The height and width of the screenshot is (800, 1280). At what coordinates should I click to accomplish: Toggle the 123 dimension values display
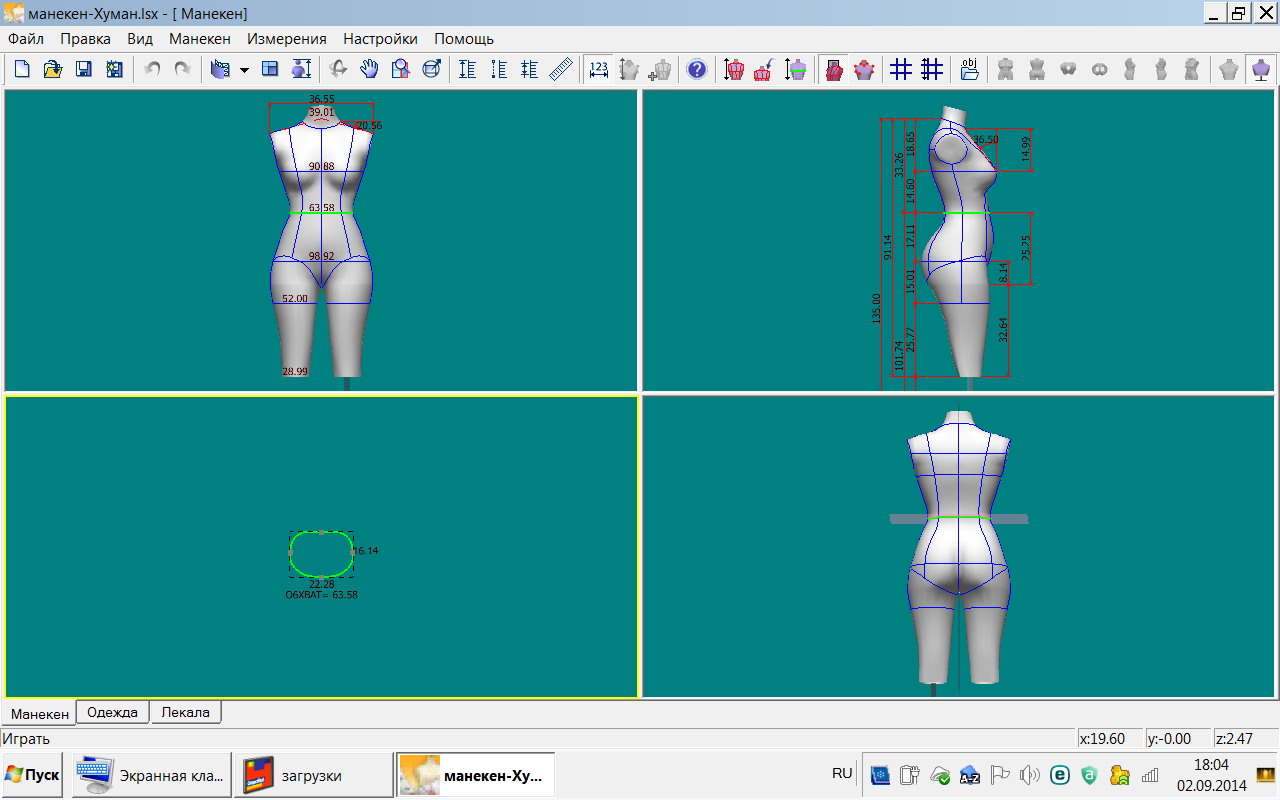[598, 69]
